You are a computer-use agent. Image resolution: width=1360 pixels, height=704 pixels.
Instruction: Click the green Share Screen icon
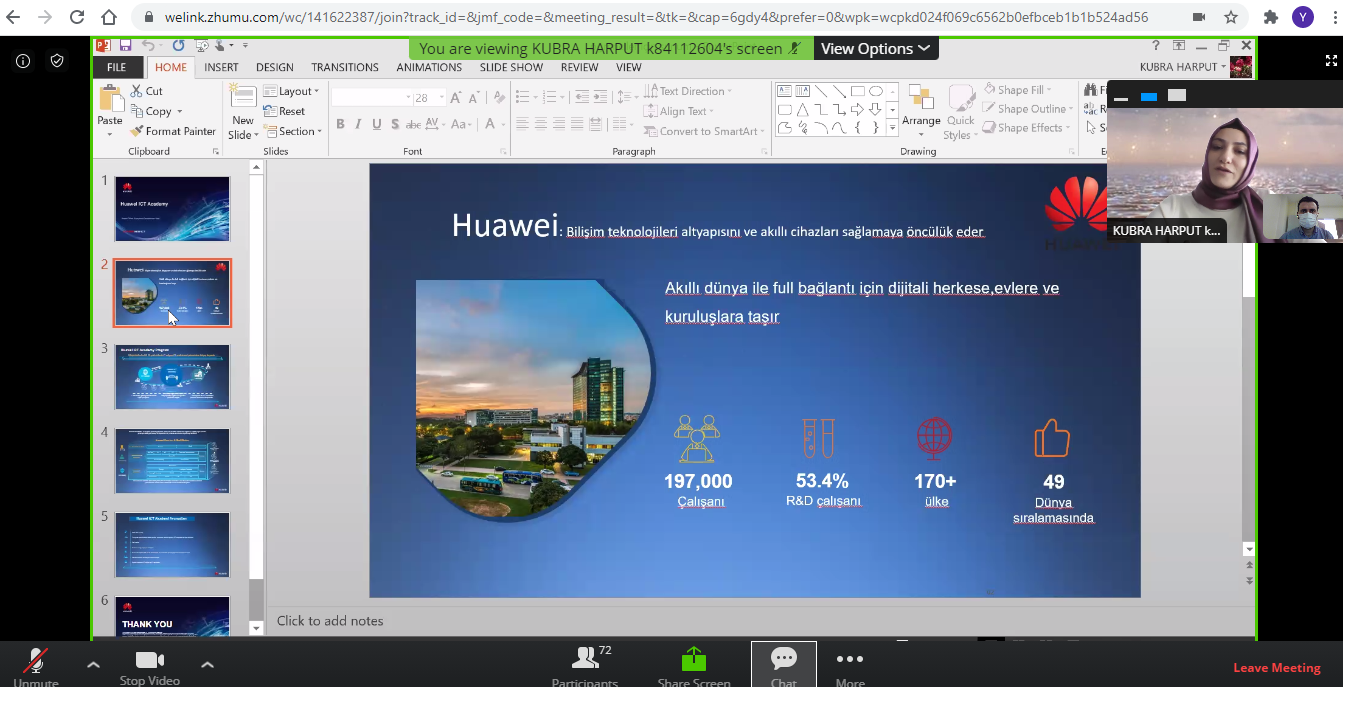pos(693,659)
